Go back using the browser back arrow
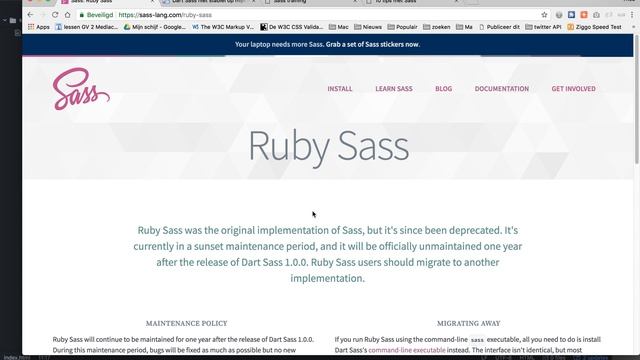The height and width of the screenshot is (360, 640). pos(31,15)
